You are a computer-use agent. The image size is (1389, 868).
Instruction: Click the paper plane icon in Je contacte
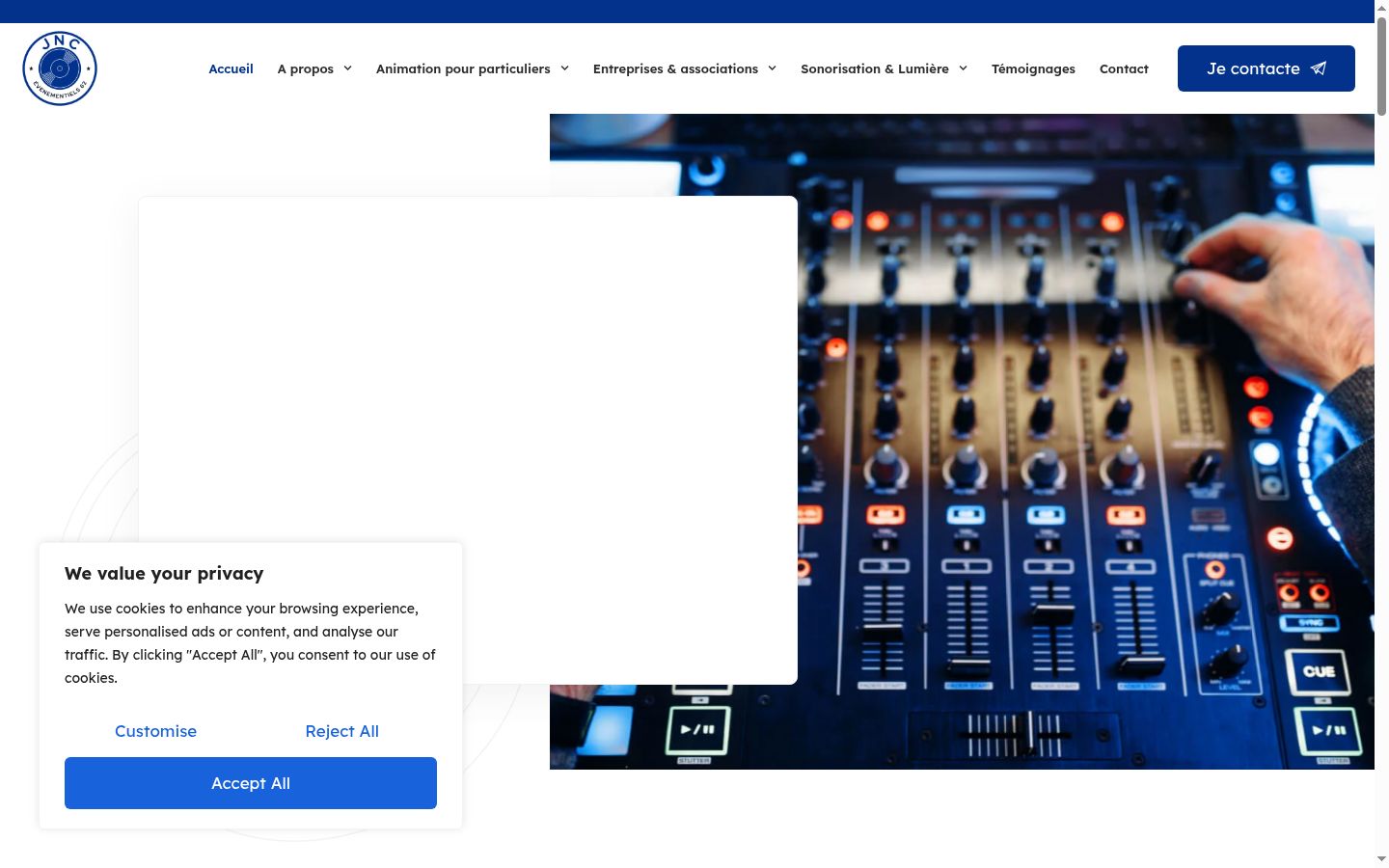point(1319,68)
